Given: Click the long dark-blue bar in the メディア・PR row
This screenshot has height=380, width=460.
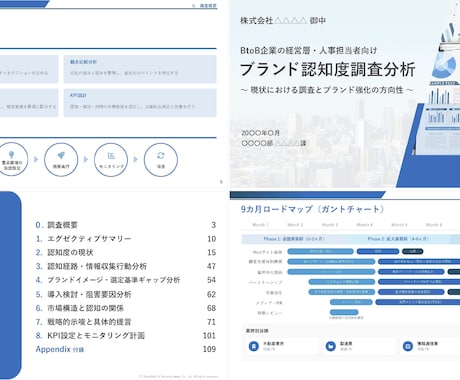Looking at the screenshot, I should coord(418,302).
